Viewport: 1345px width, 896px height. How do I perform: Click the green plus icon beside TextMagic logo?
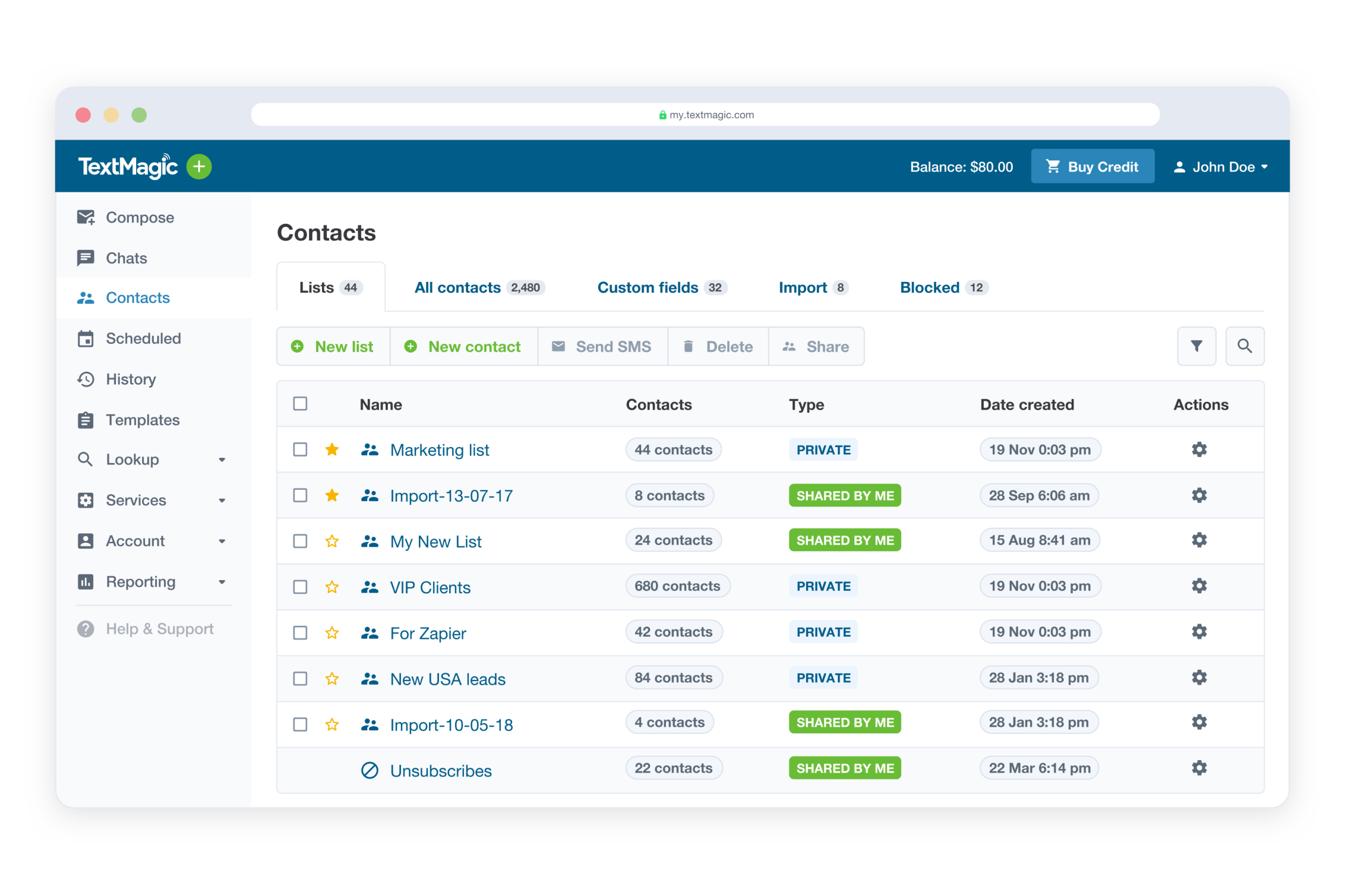tap(199, 167)
